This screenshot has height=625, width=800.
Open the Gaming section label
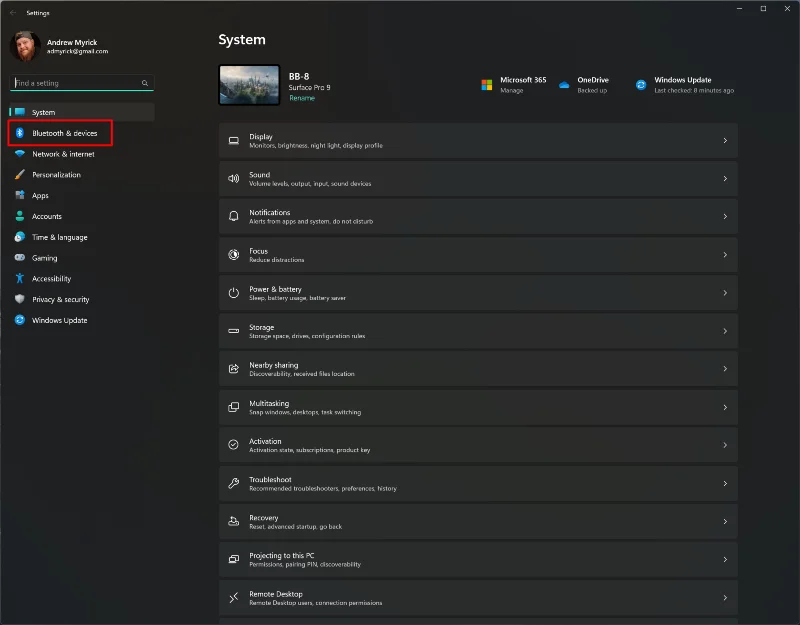pos(44,258)
